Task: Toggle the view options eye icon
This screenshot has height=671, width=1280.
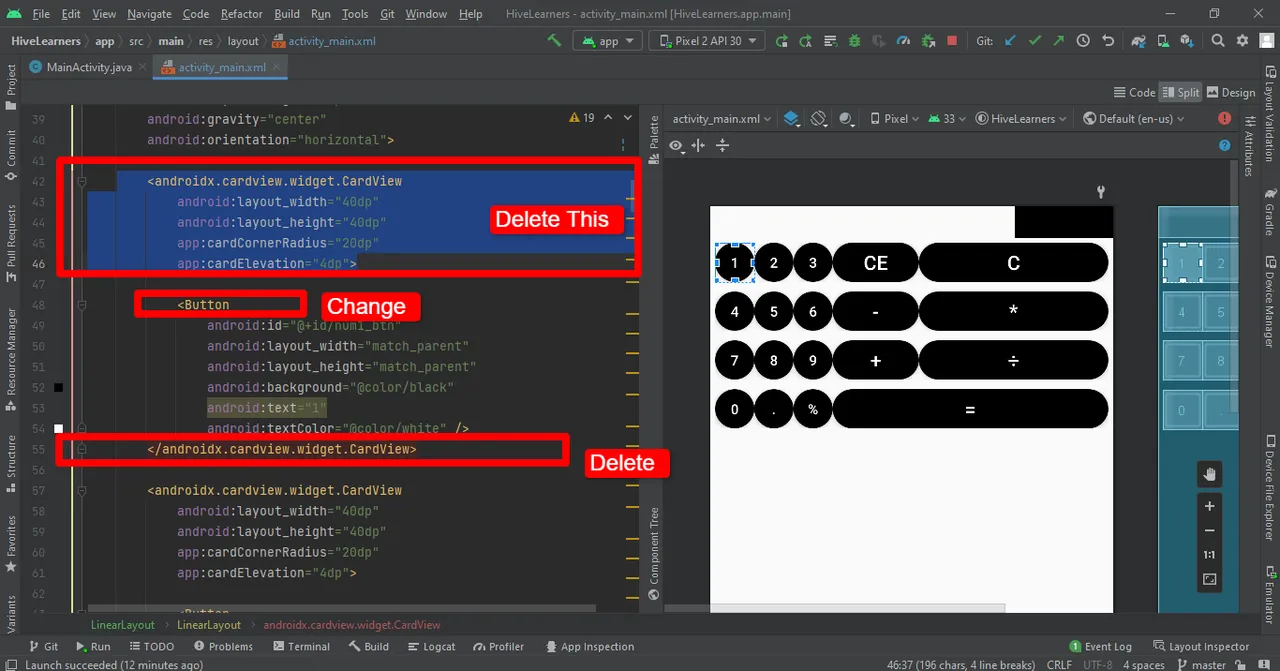Action: pyautogui.click(x=678, y=146)
